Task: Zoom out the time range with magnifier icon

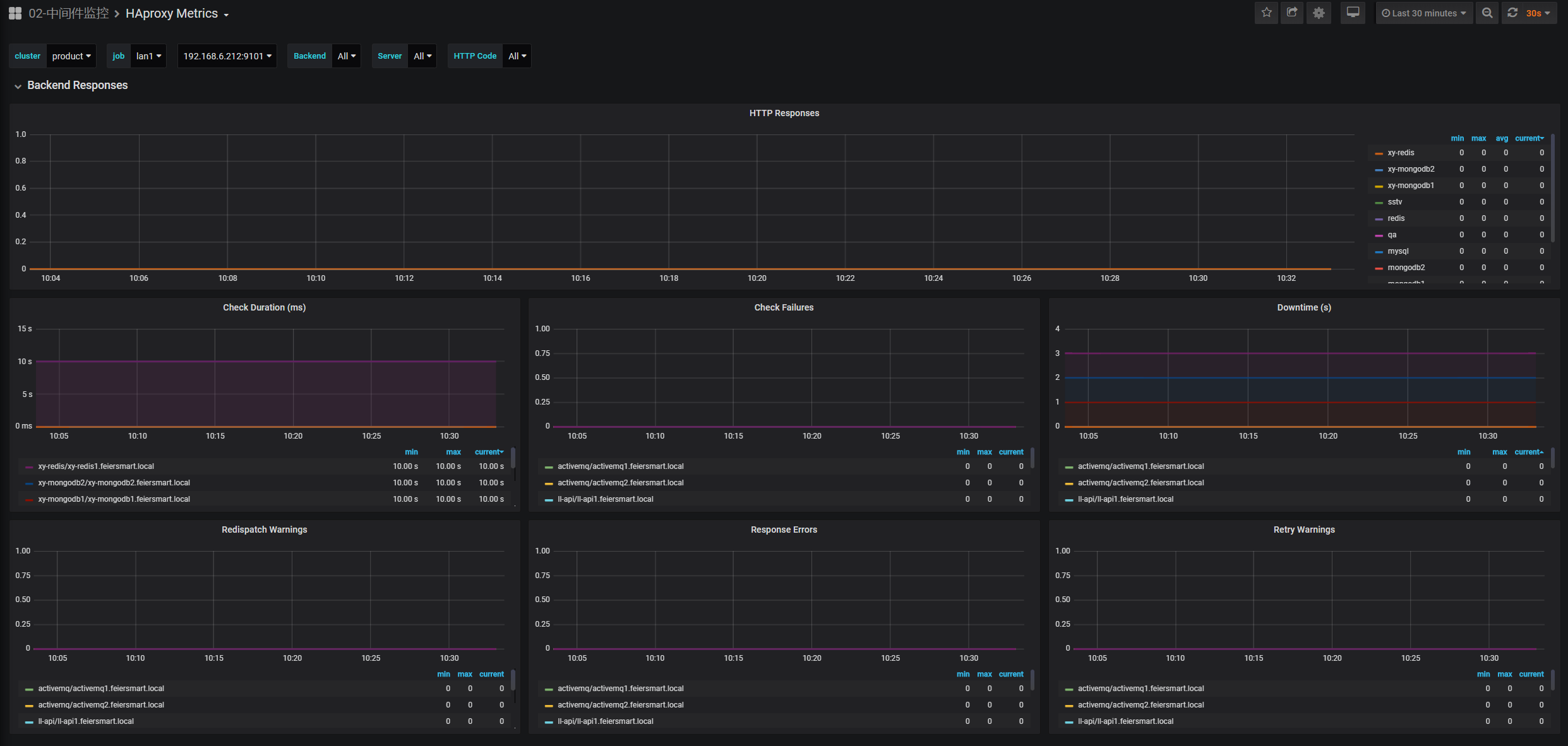Action: click(1487, 13)
